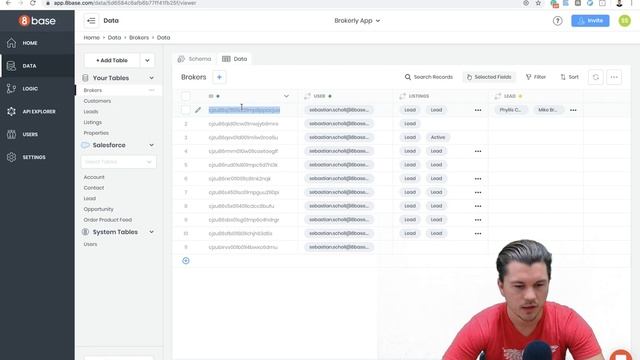Open the Add Table dropdown arrow
640x360 pixels.
point(147,60)
